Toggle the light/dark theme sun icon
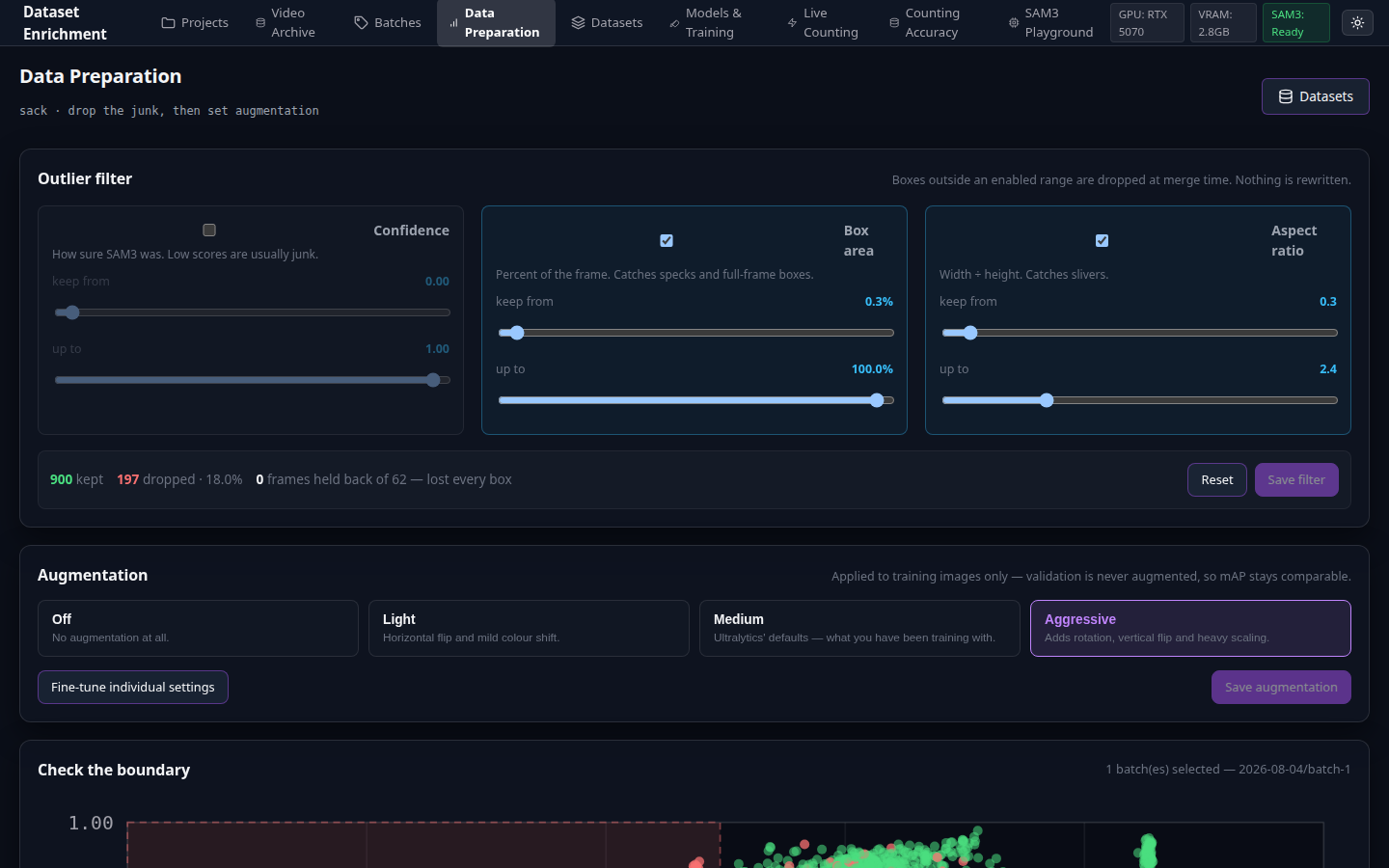Image resolution: width=1389 pixels, height=868 pixels. [1357, 23]
